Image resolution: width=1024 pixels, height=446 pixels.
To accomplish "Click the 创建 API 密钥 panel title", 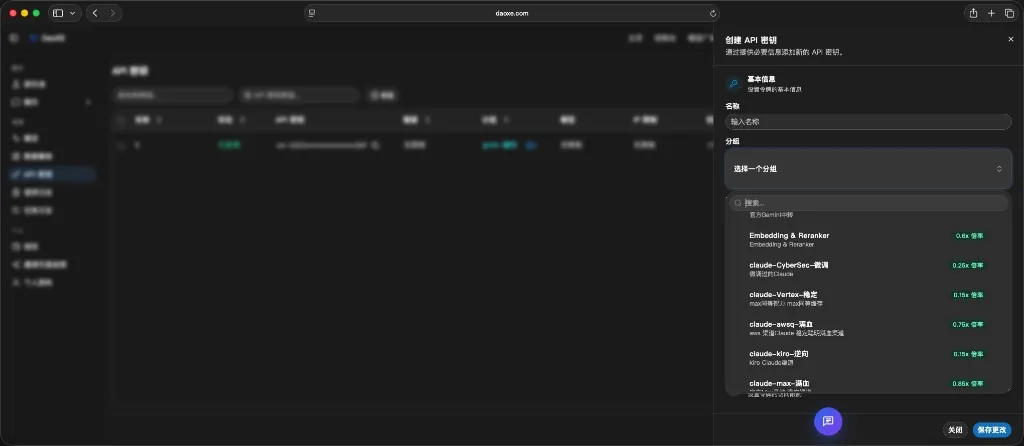I will pyautogui.click(x=751, y=40).
